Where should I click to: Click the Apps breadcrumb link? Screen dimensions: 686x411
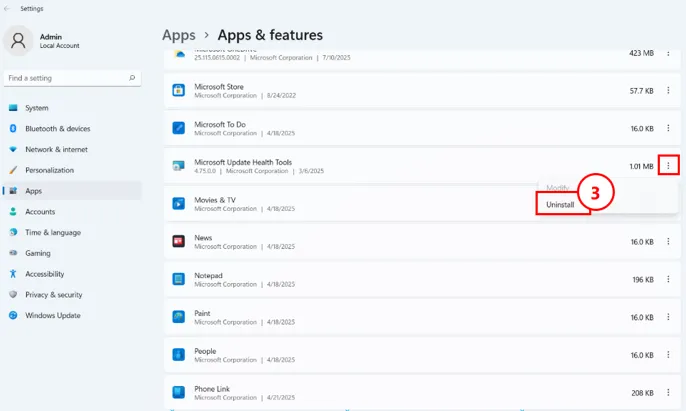click(178, 35)
